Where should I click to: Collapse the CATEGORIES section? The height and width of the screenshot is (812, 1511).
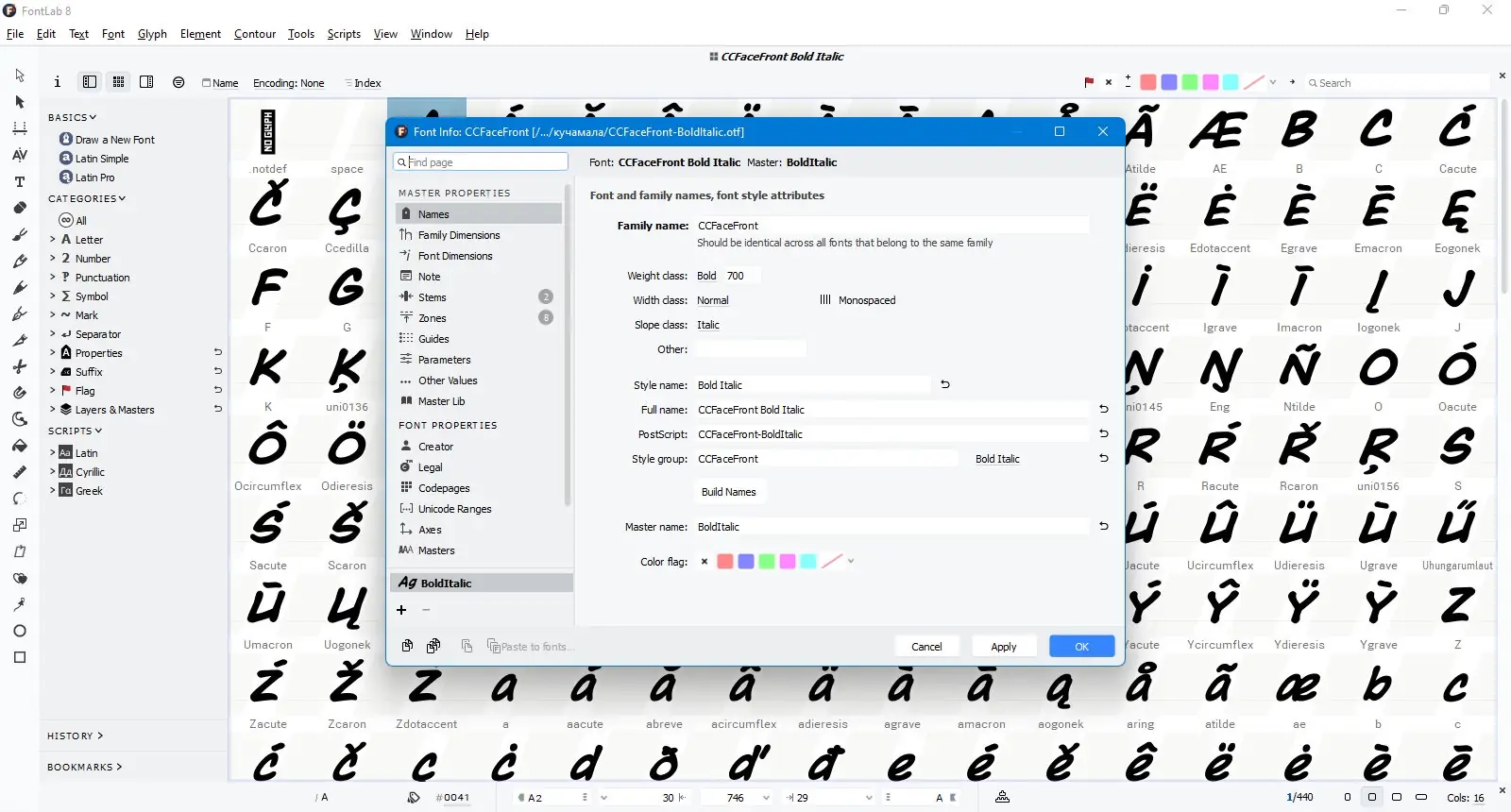click(x=86, y=199)
